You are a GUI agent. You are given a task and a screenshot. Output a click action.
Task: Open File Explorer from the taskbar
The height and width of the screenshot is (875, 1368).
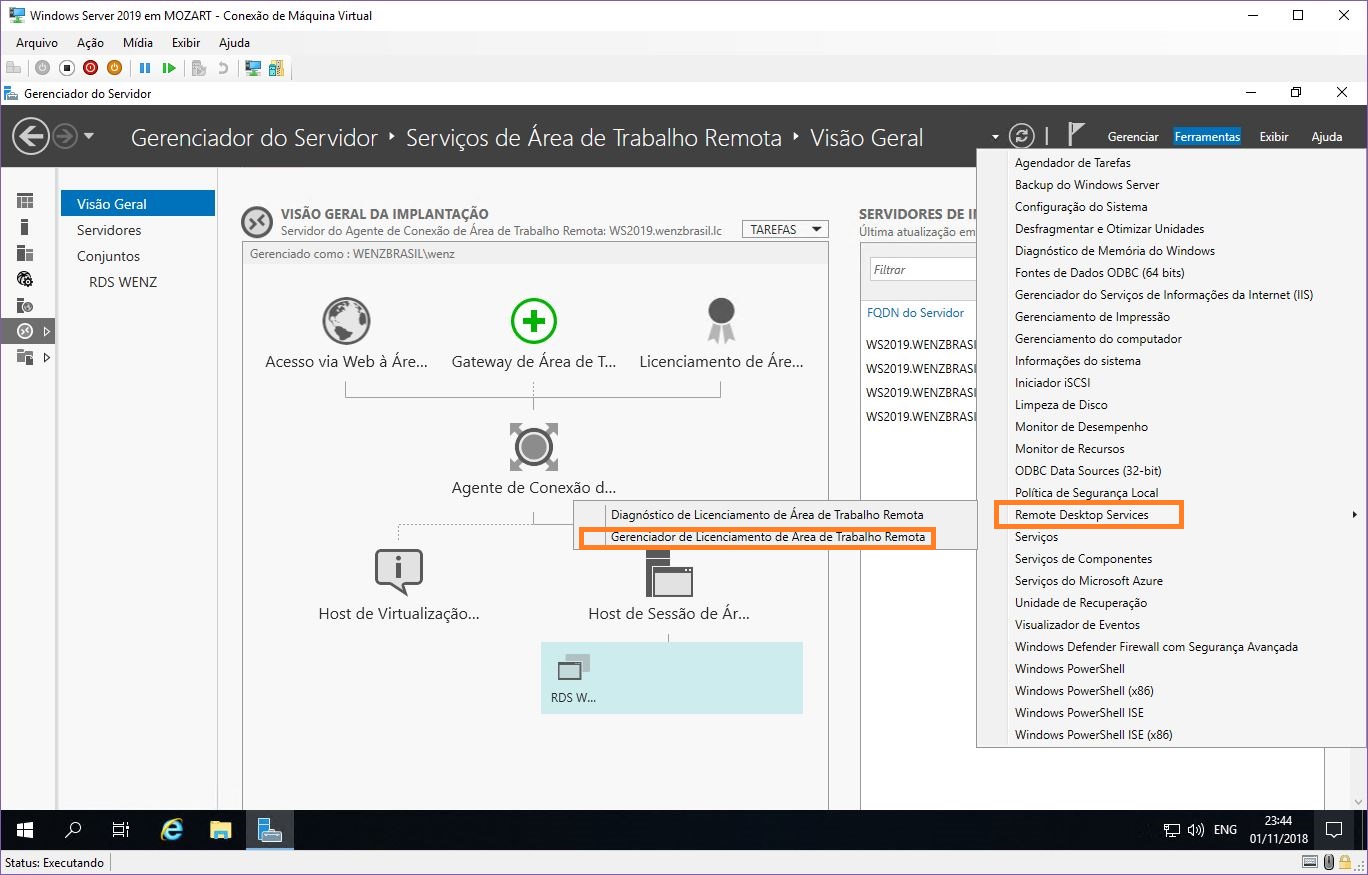(x=221, y=830)
